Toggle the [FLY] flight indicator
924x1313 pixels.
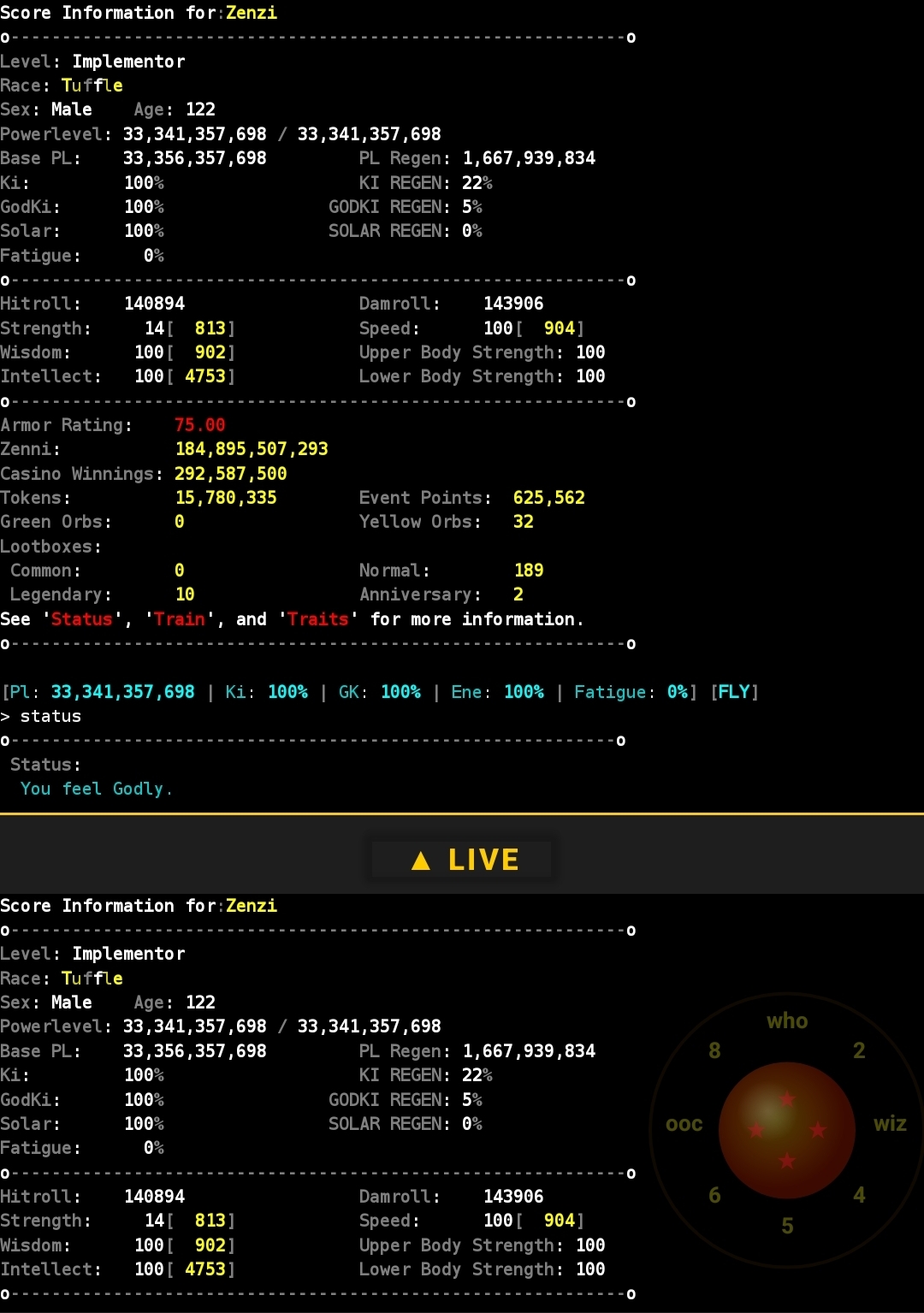pos(735,692)
